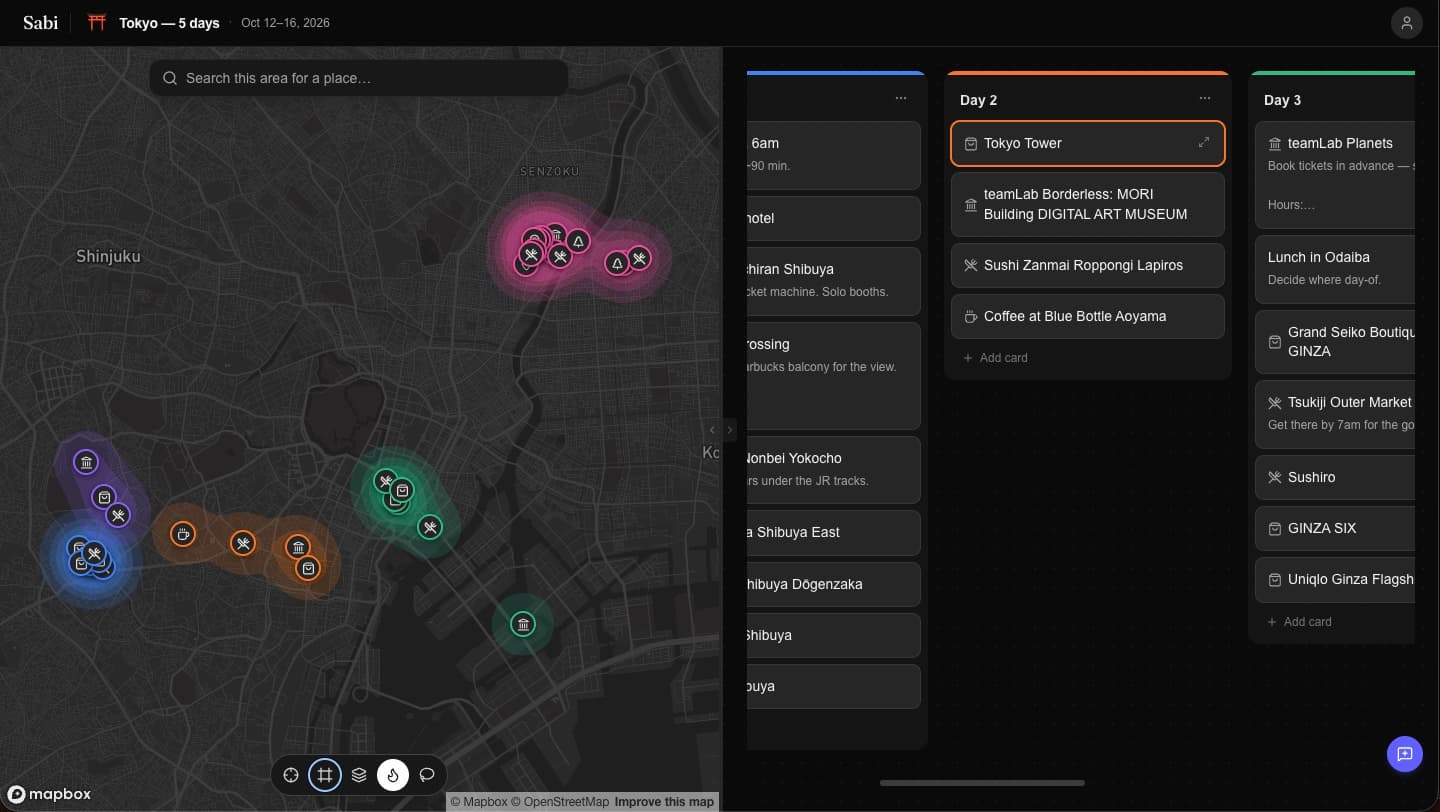Click the purple museum pin on the map

click(x=87, y=462)
